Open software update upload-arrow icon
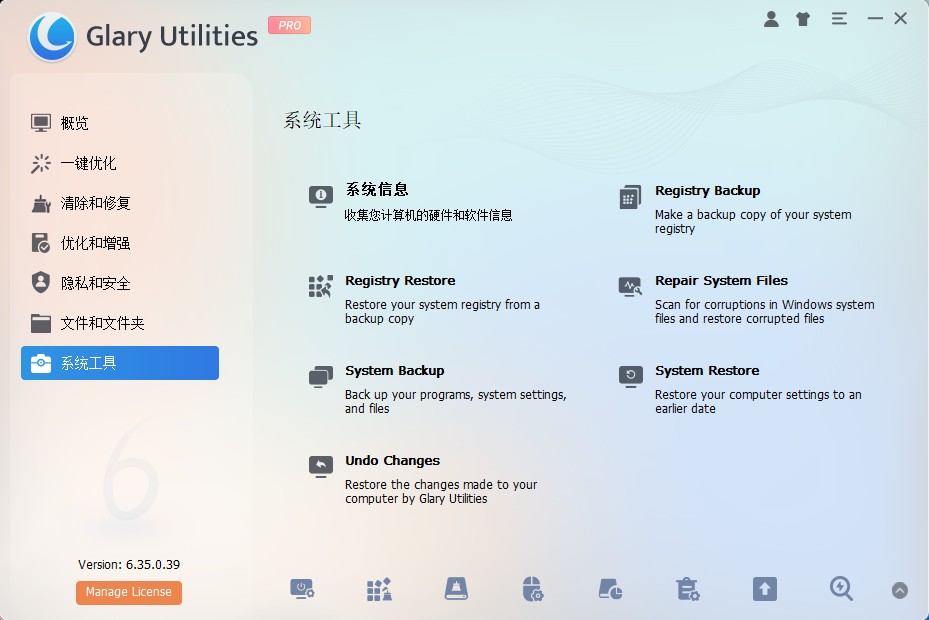The height and width of the screenshot is (620, 929). (764, 589)
